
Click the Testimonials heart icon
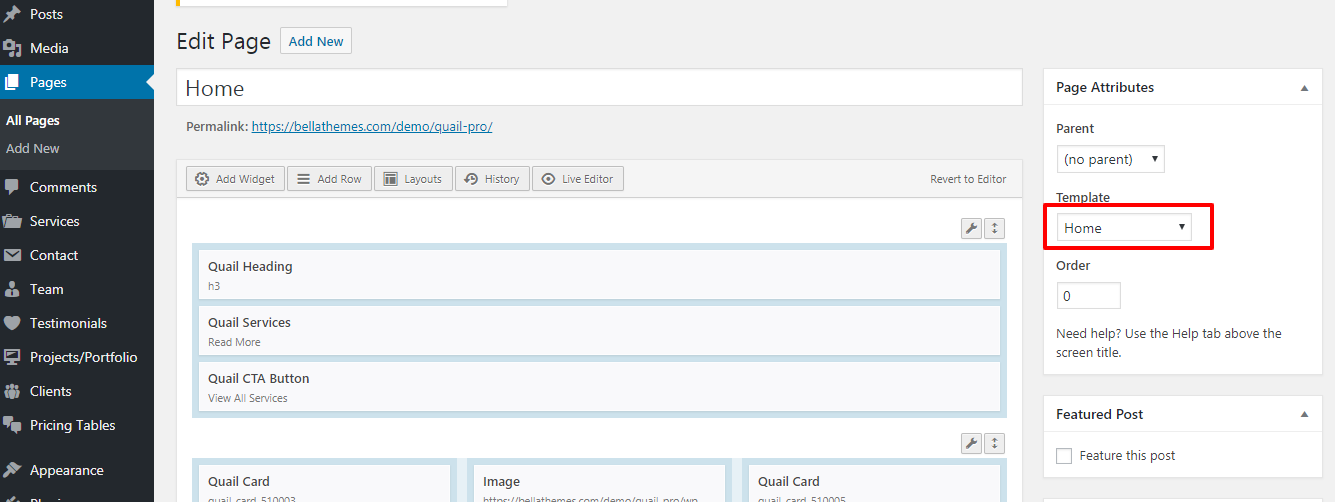click(x=12, y=323)
